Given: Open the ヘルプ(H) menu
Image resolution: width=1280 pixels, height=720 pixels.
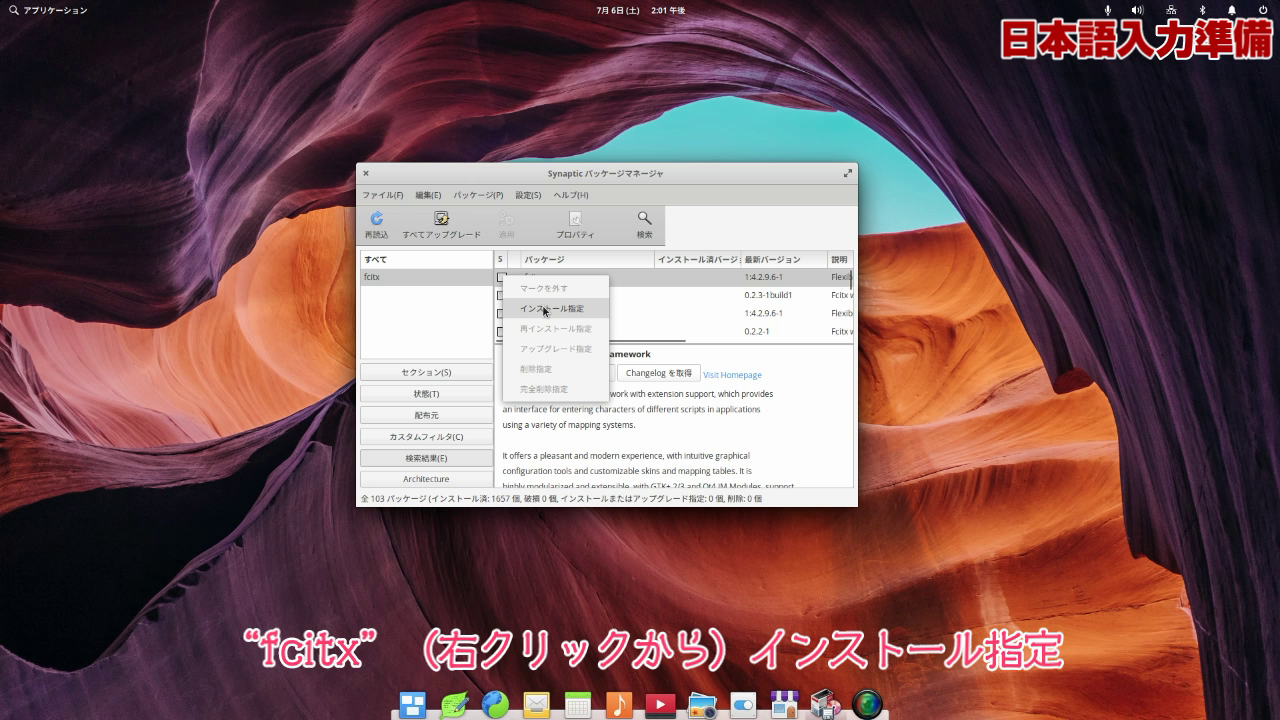Looking at the screenshot, I should (571, 195).
